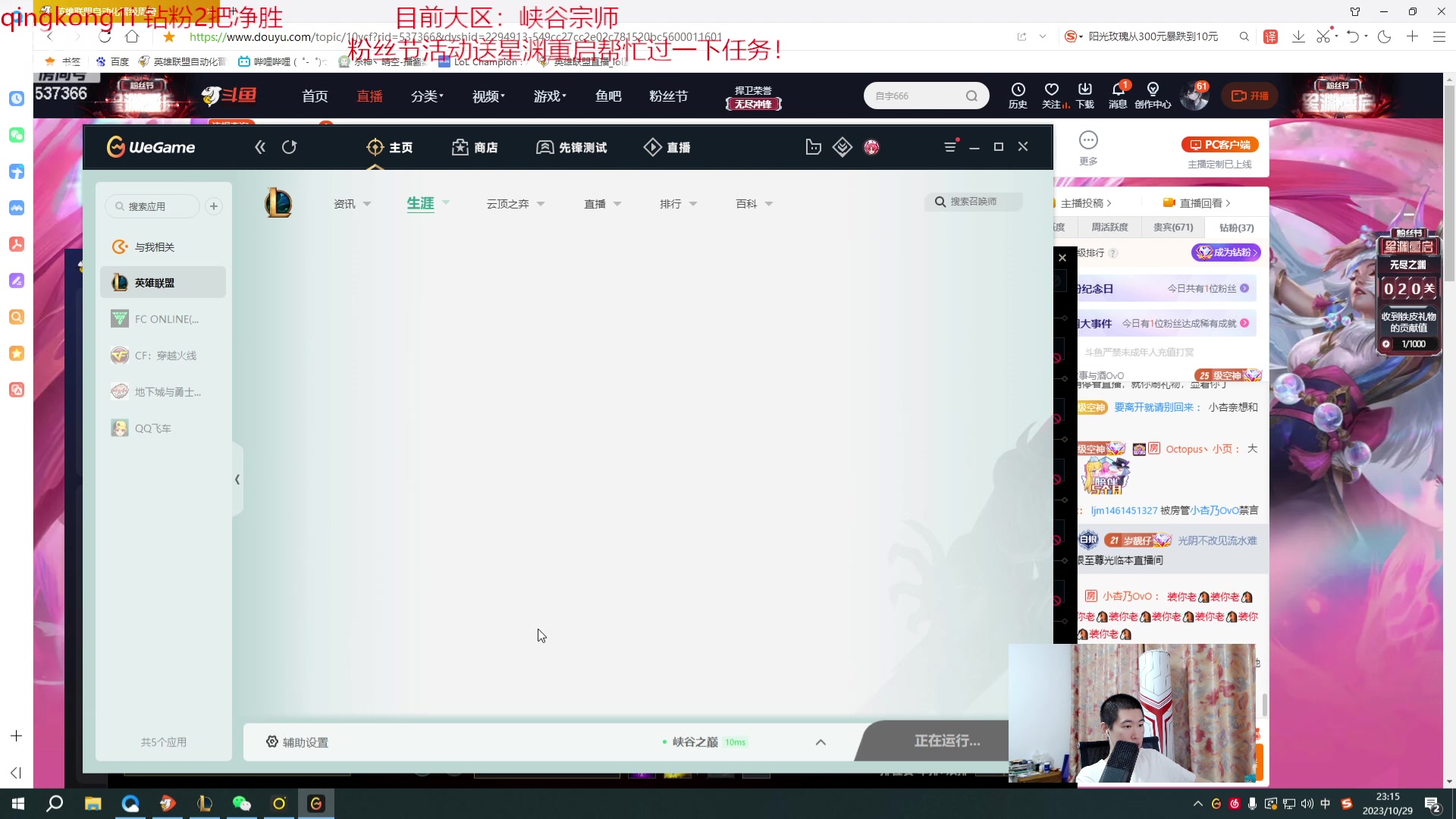Collapse the WeGame sidebar panel

coord(237,479)
